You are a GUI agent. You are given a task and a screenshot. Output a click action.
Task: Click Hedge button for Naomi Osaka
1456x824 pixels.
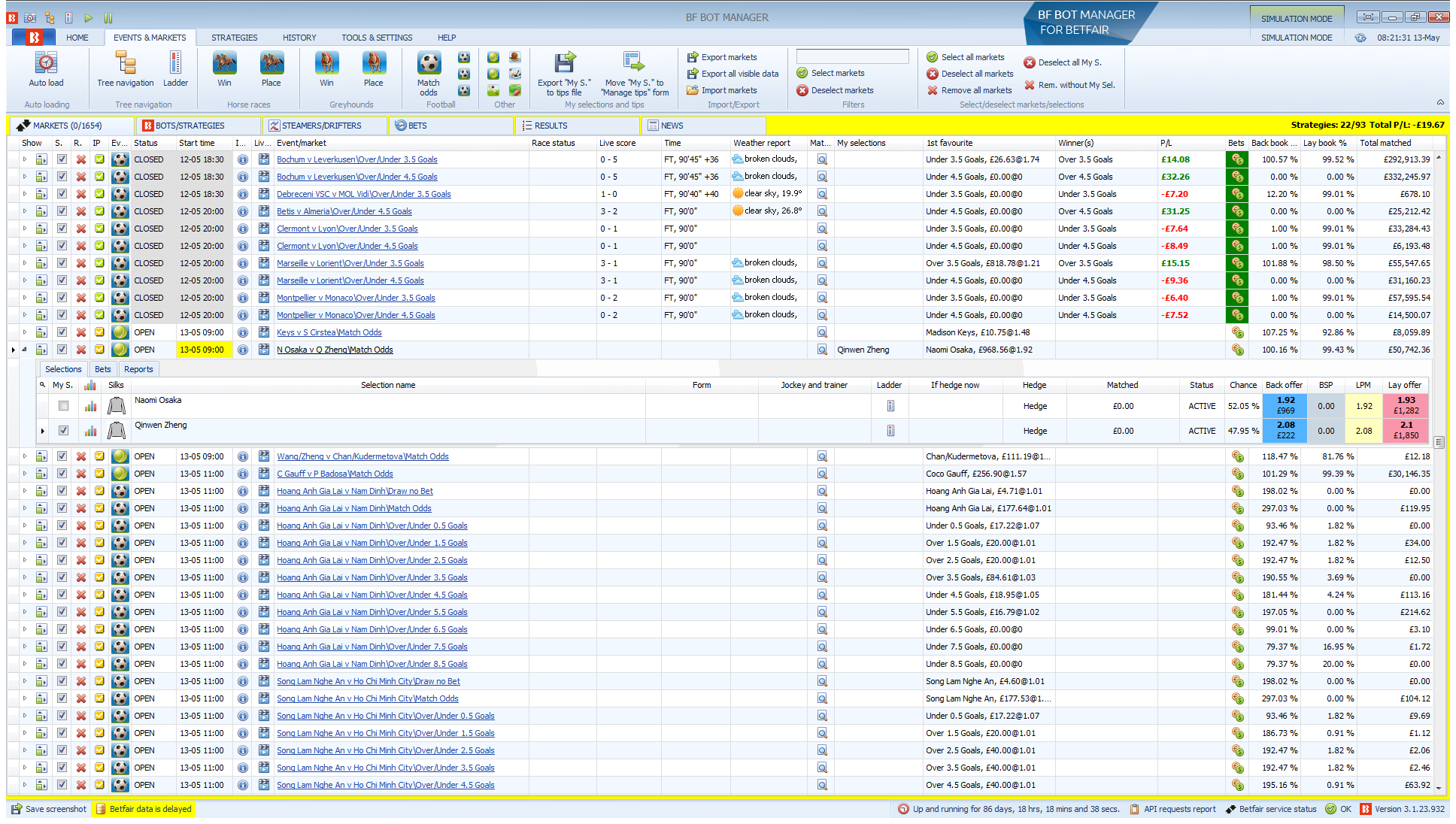[1035, 406]
